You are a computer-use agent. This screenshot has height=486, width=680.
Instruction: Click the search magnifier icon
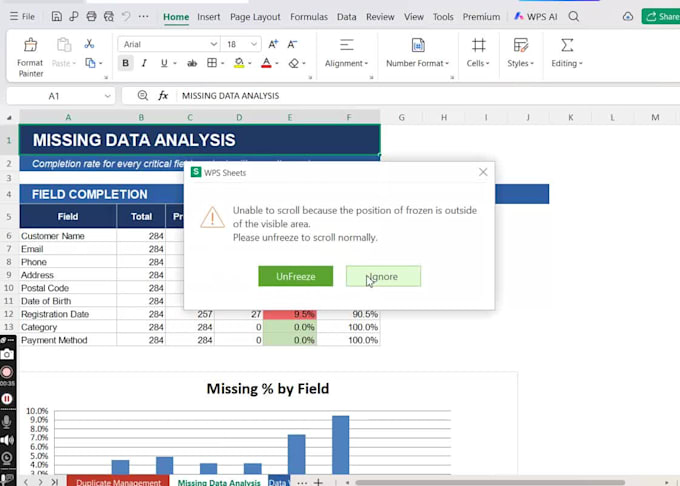573,17
